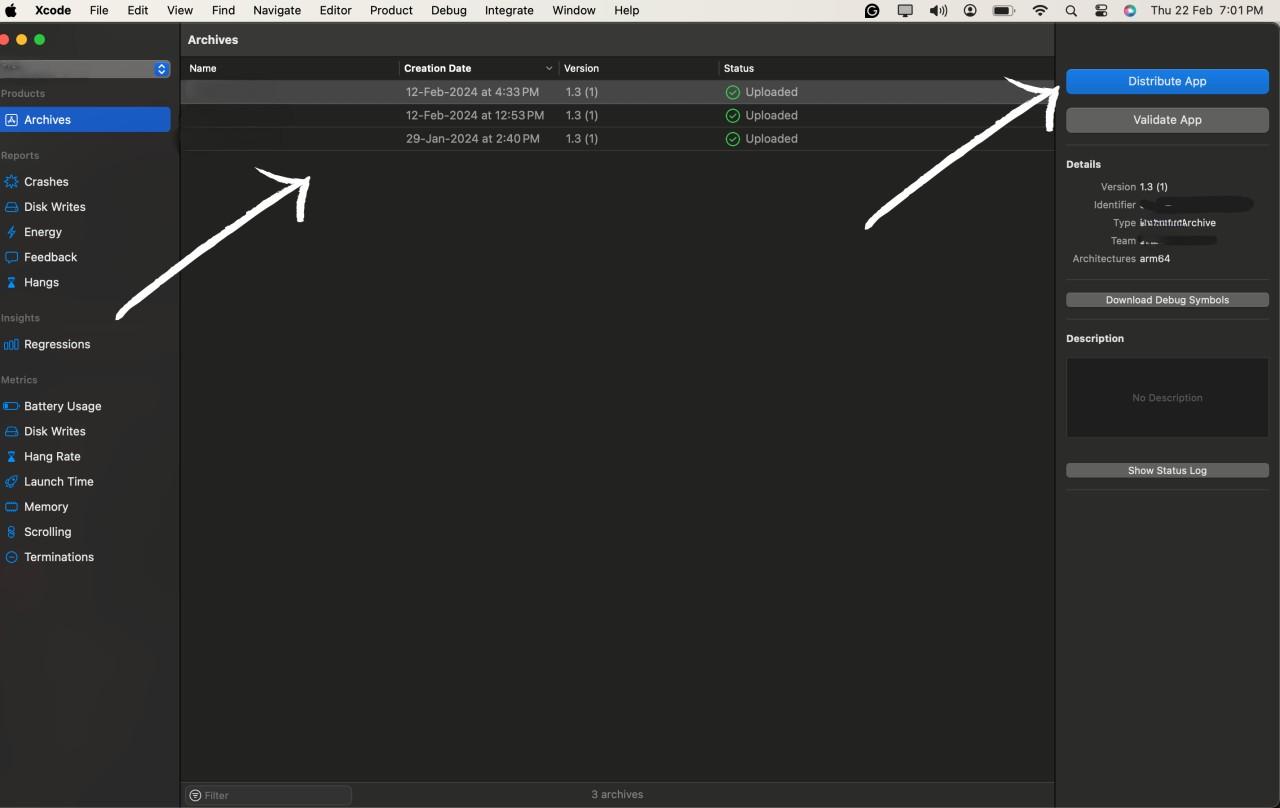Open the Edit menu

coord(138,10)
